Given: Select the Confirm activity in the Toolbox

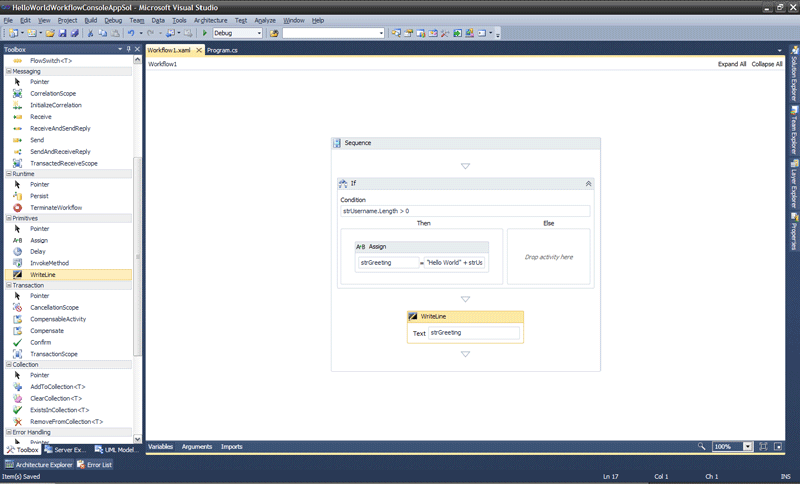Looking at the screenshot, I should tap(68, 342).
